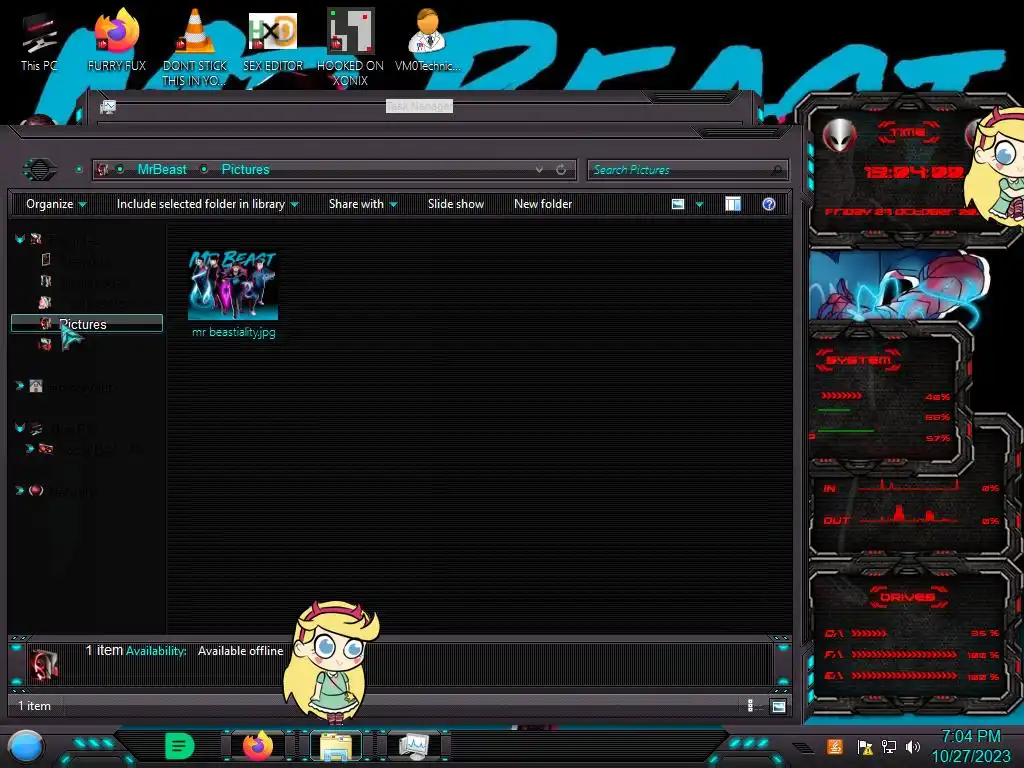
Task: Click the Star Butterfly mascot on taskbar
Action: coord(333,661)
